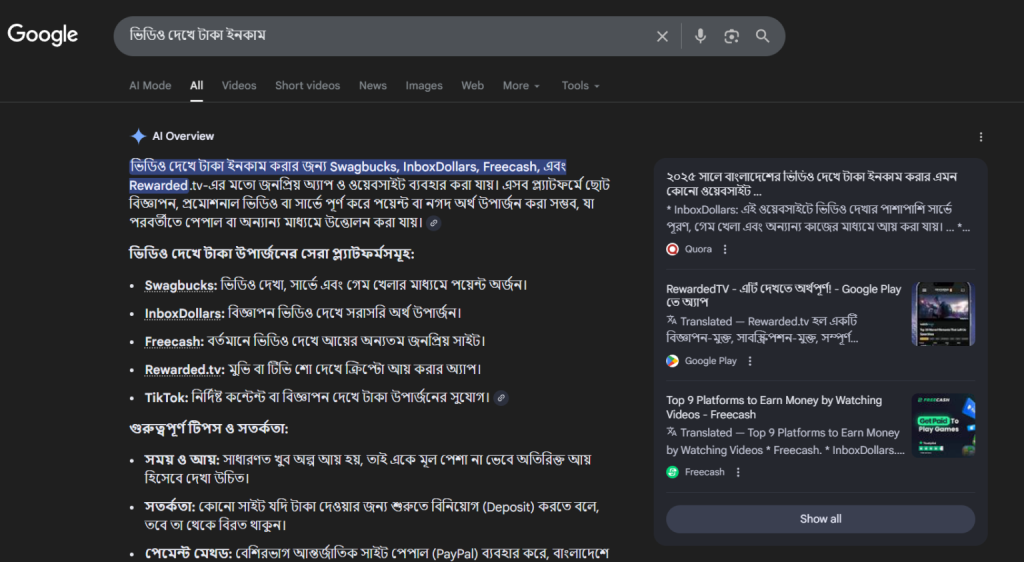Click translate icon on Freecash result
The height and width of the screenshot is (562, 1024).
(x=671, y=431)
